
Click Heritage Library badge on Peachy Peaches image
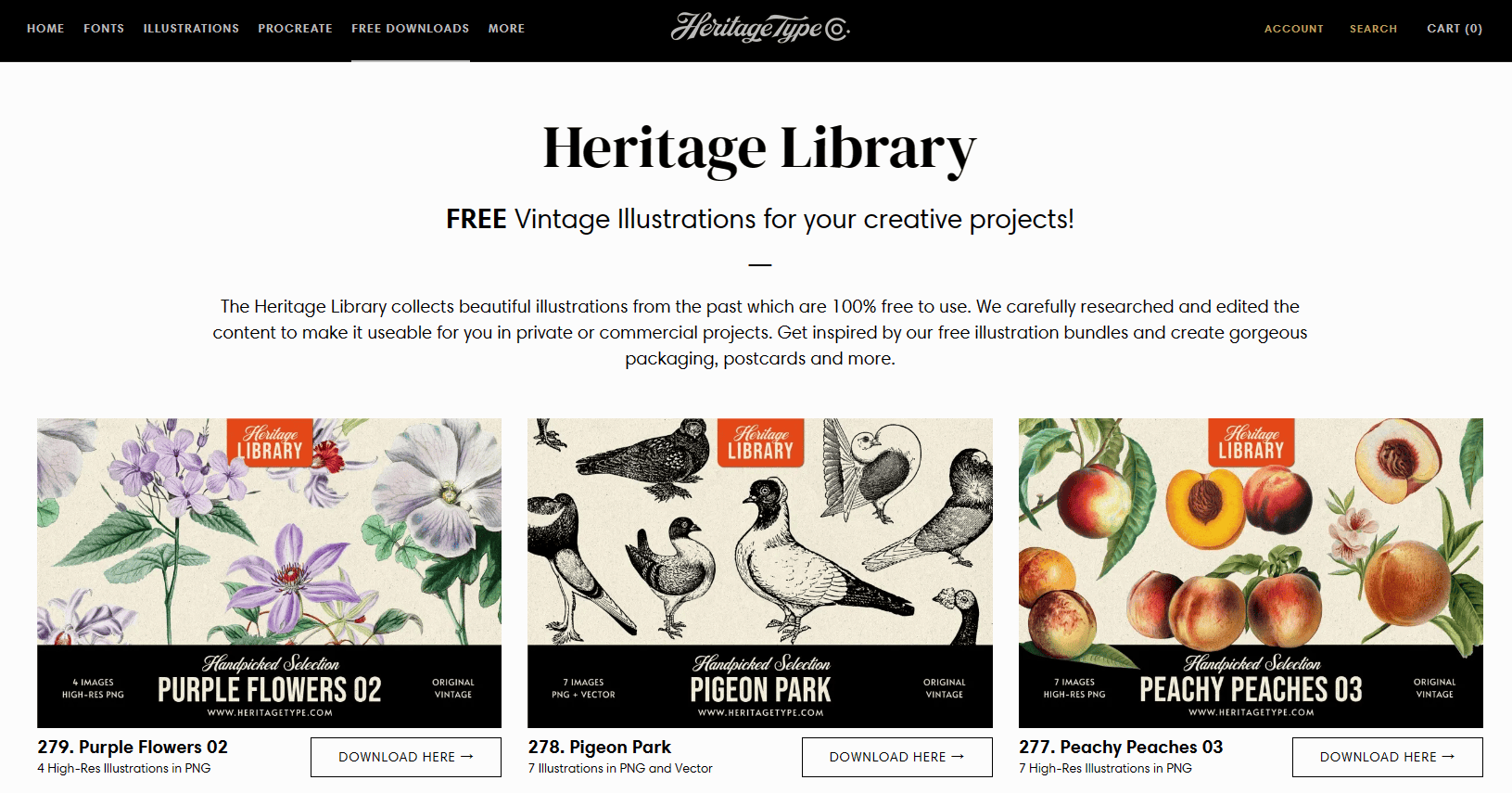click(x=1252, y=442)
